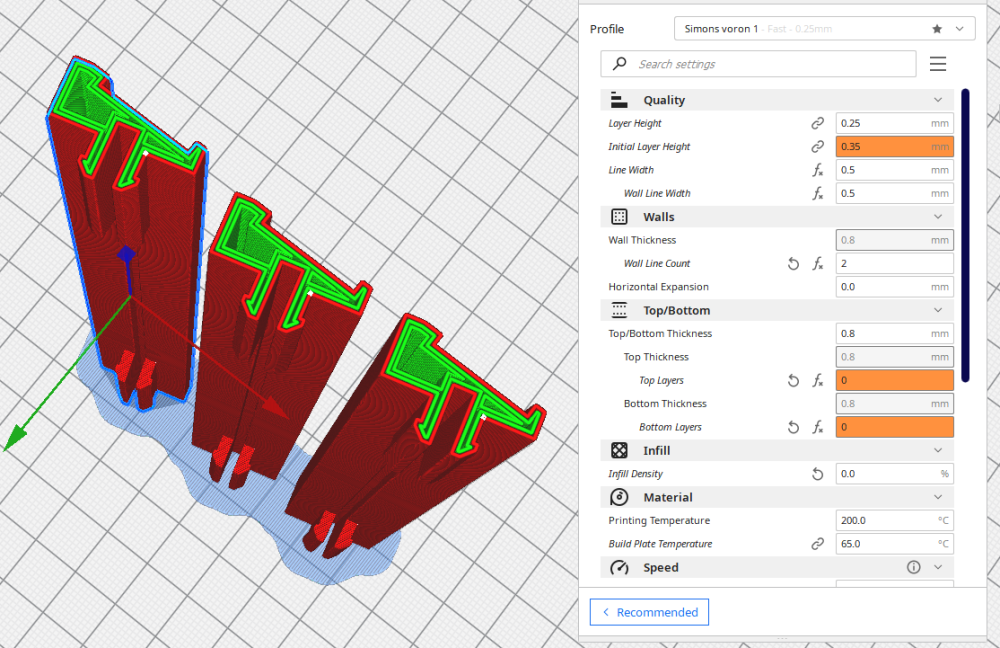1000x648 pixels.
Task: Click the Search settings field
Action: (758, 64)
